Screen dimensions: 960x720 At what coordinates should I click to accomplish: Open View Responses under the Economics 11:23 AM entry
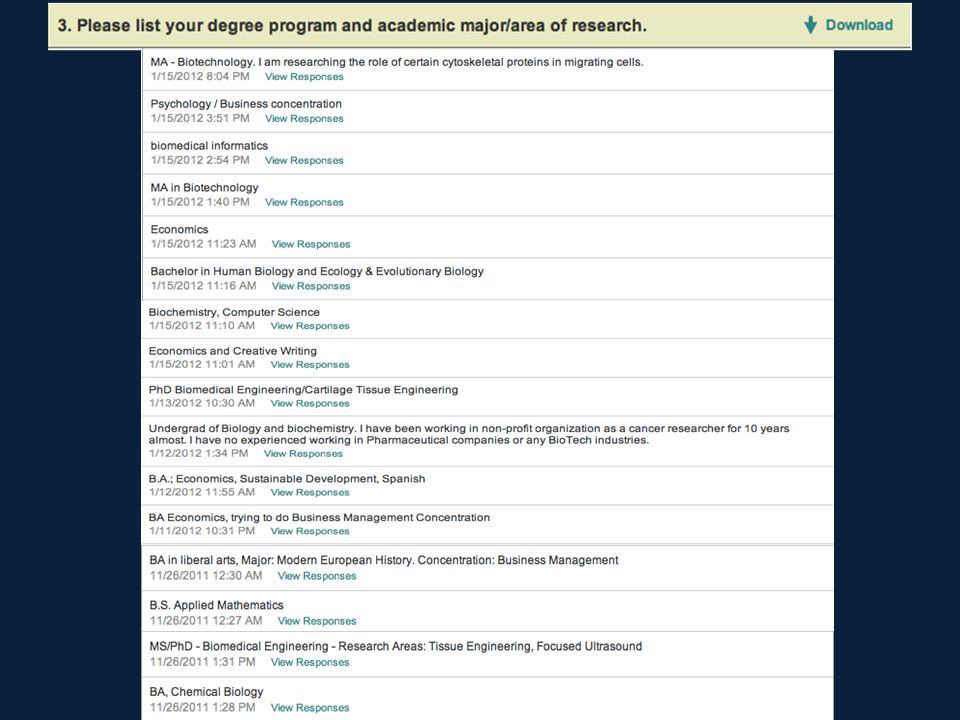click(311, 244)
